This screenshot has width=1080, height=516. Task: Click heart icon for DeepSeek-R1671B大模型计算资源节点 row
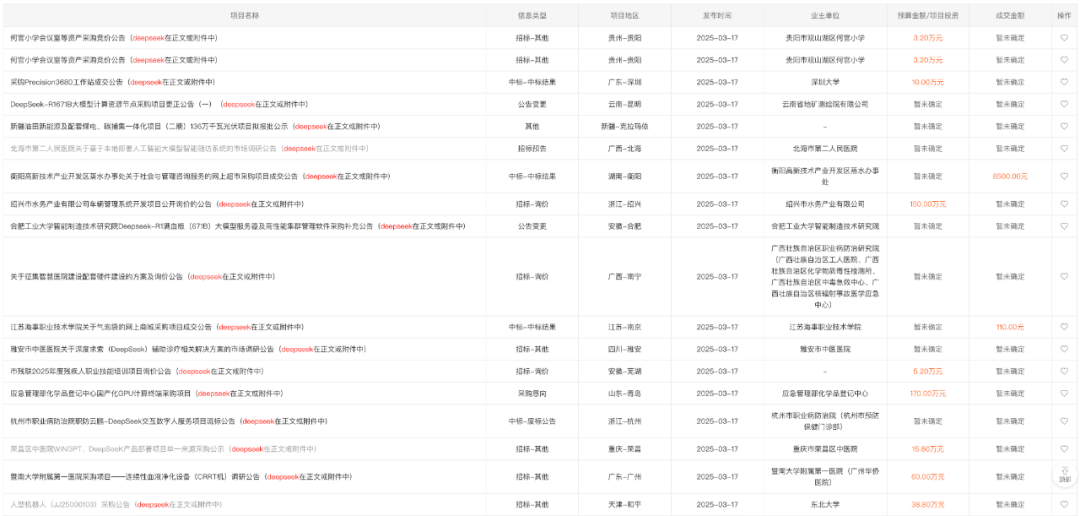1063,104
